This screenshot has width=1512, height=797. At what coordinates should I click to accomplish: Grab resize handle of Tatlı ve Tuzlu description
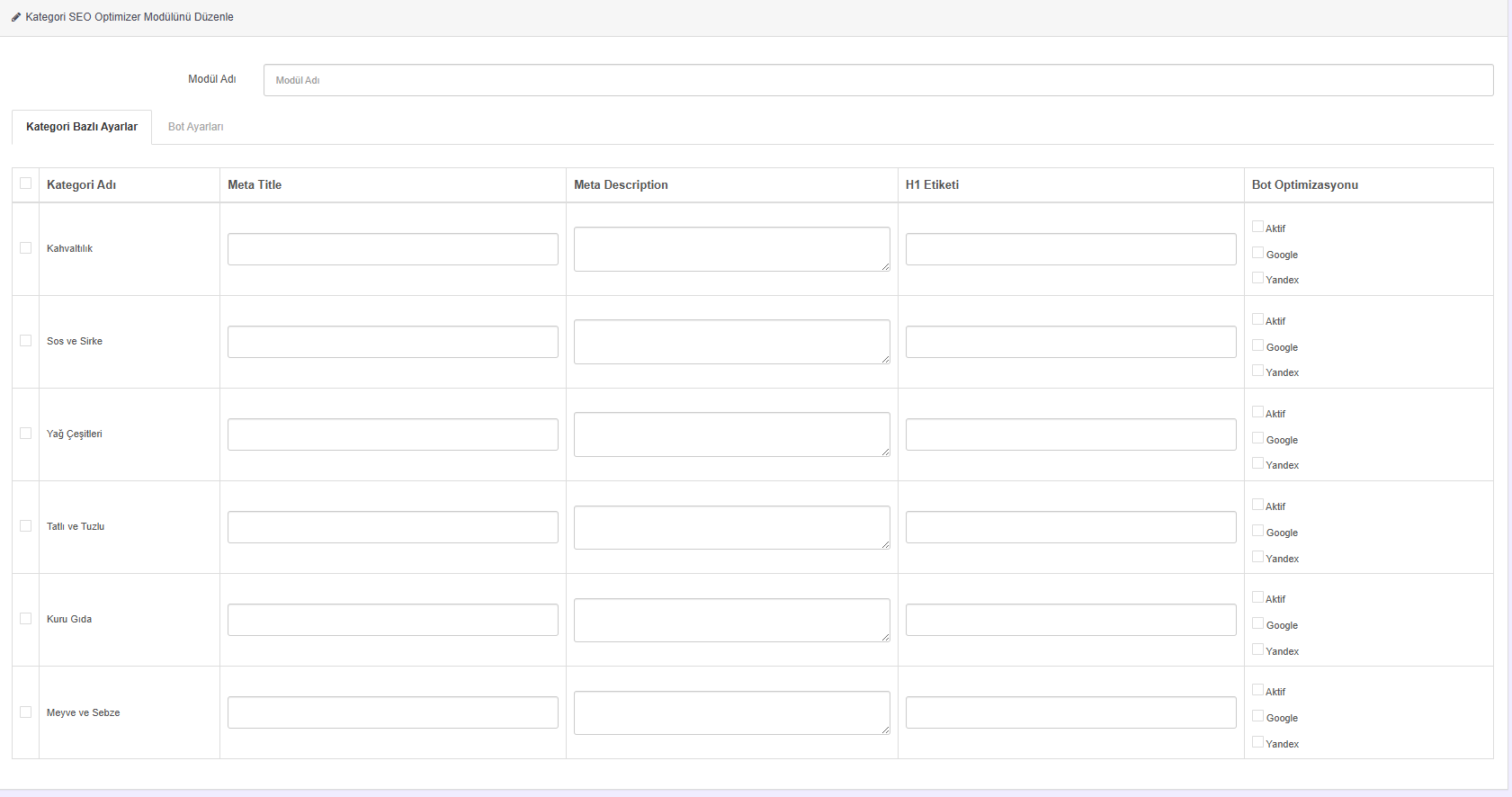pos(885,544)
